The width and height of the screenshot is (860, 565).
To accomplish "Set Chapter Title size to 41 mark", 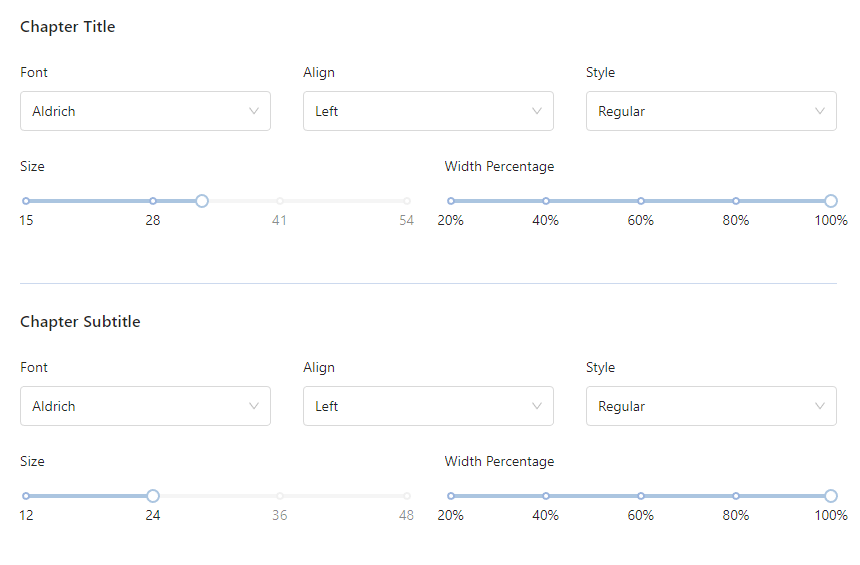I will [280, 201].
